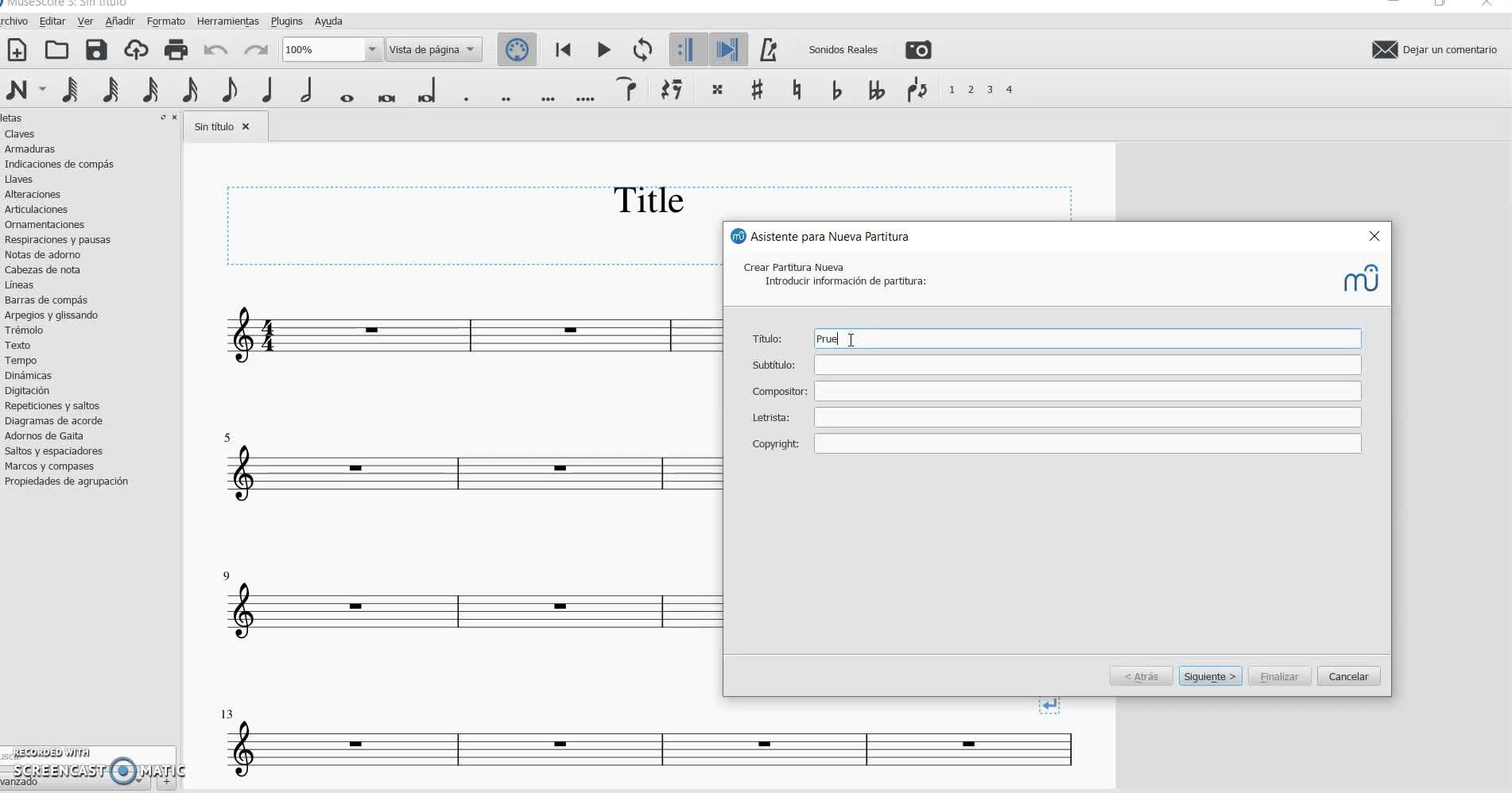Toggle the metronome button
This screenshot has width=1512, height=793.
[x=768, y=50]
